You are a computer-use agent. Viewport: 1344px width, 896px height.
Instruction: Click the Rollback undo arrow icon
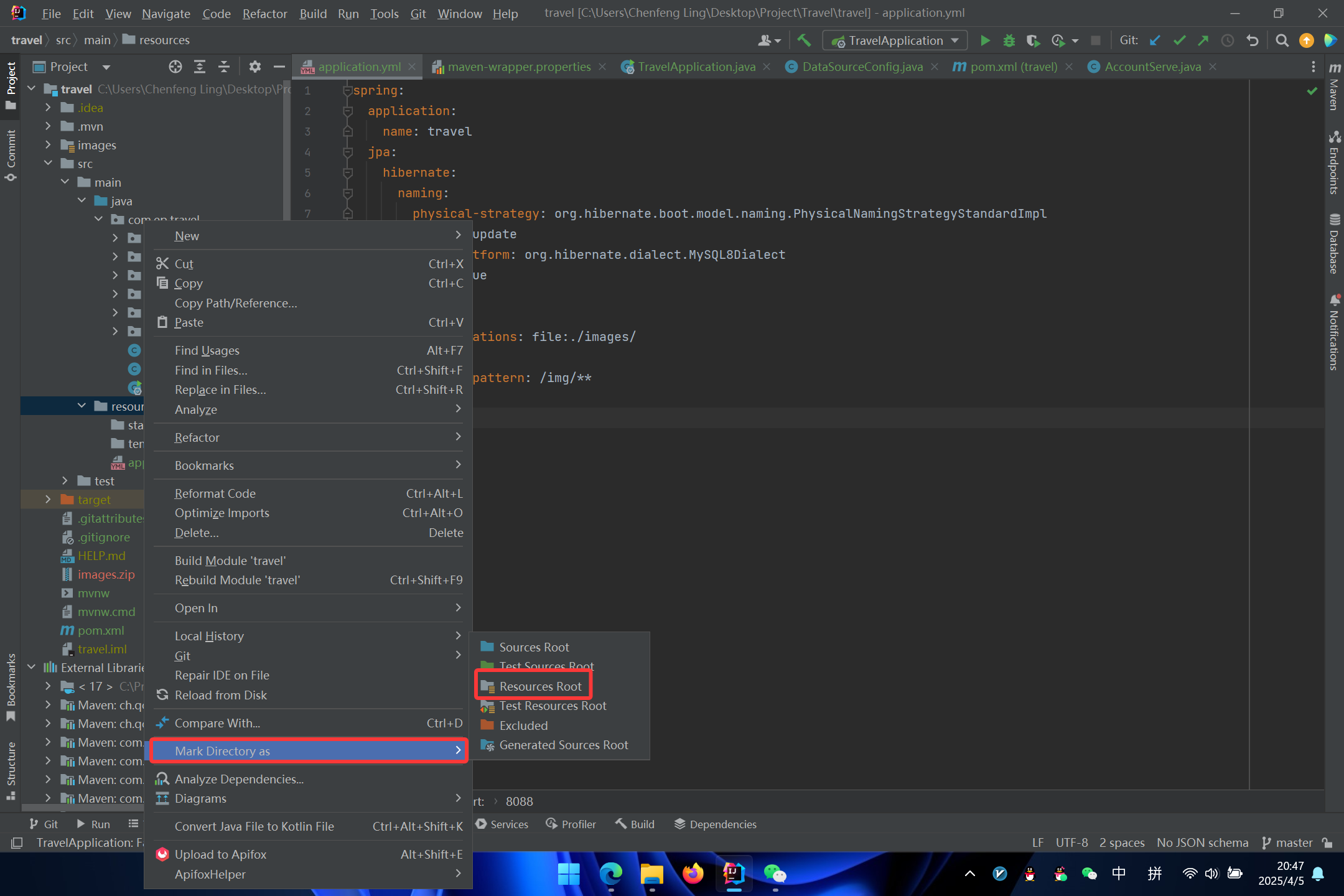pyautogui.click(x=1253, y=40)
